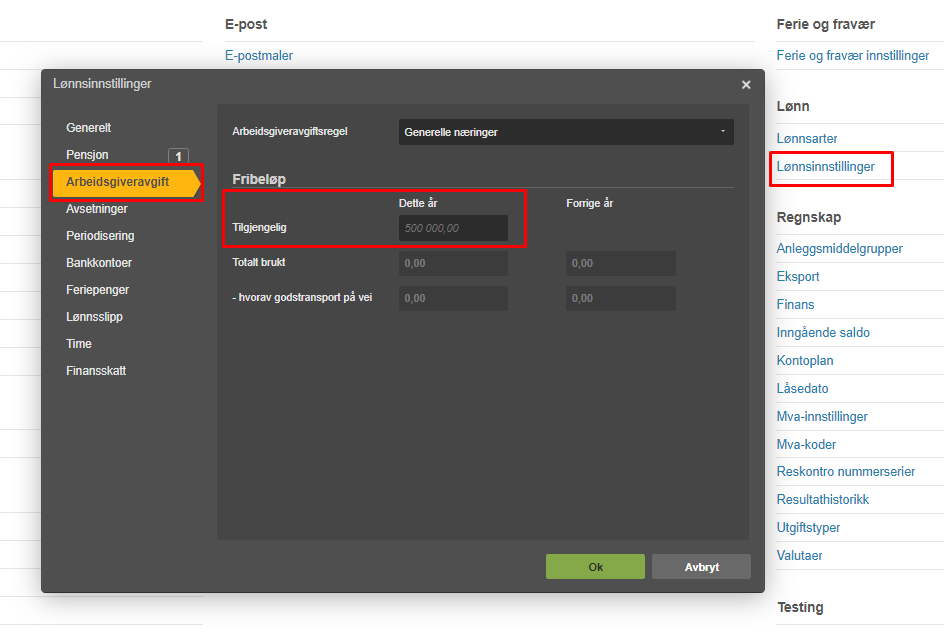This screenshot has width=944, height=633.
Task: Open the Feriepenger section
Action: (98, 290)
